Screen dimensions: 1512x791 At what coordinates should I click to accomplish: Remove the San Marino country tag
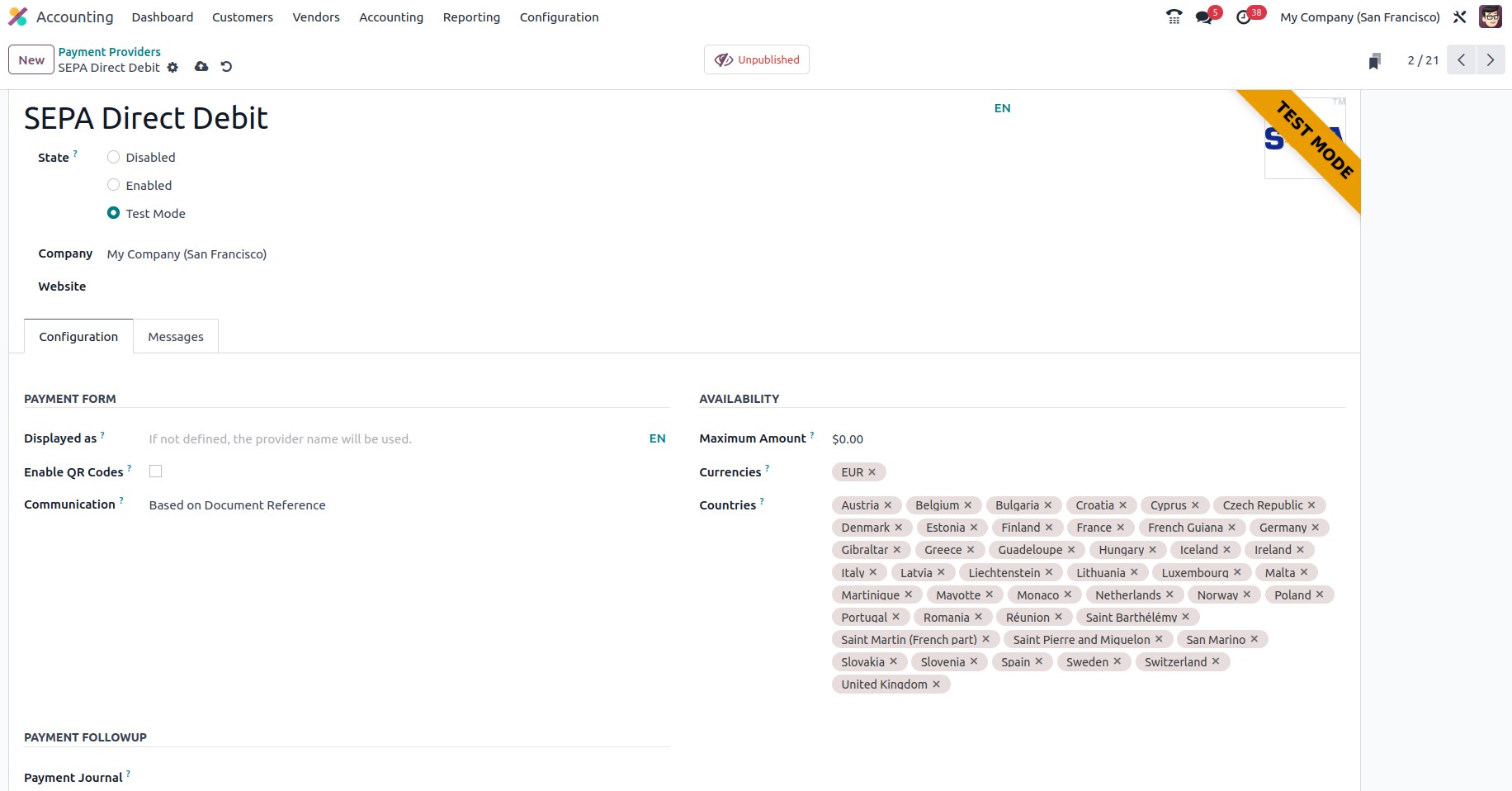(x=1254, y=640)
